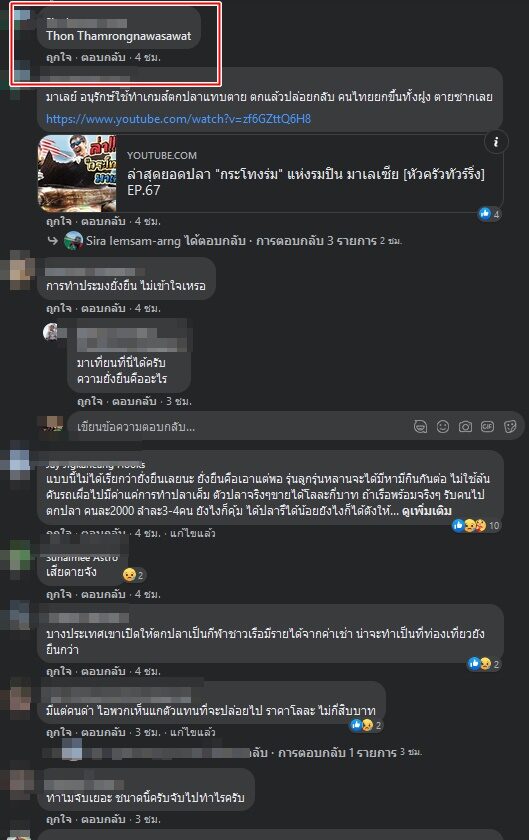This screenshot has height=840, width=529.
Task: Open the YouTube watch URL link
Action: [x=178, y=119]
